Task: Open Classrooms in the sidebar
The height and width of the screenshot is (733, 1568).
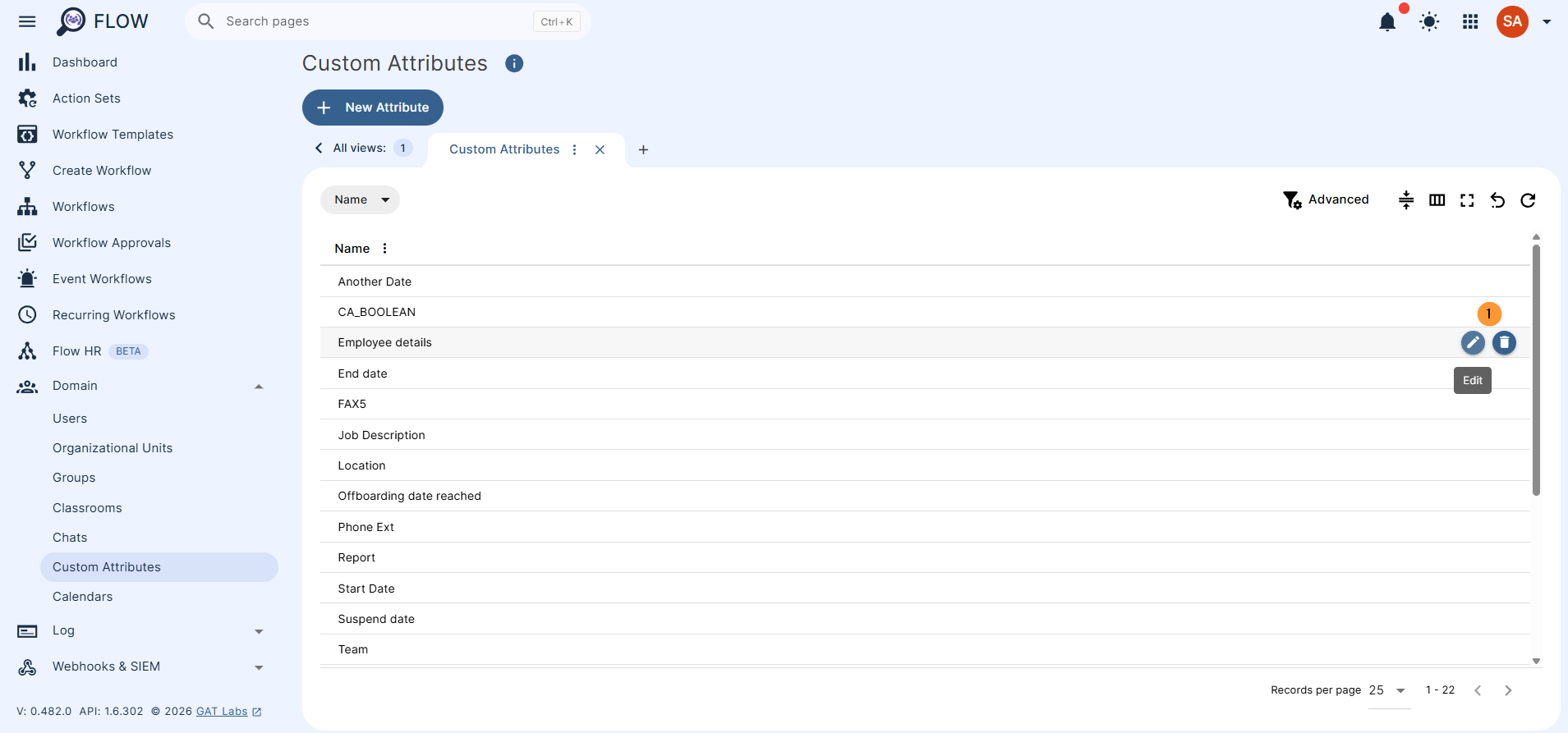Action: pyautogui.click(x=87, y=508)
